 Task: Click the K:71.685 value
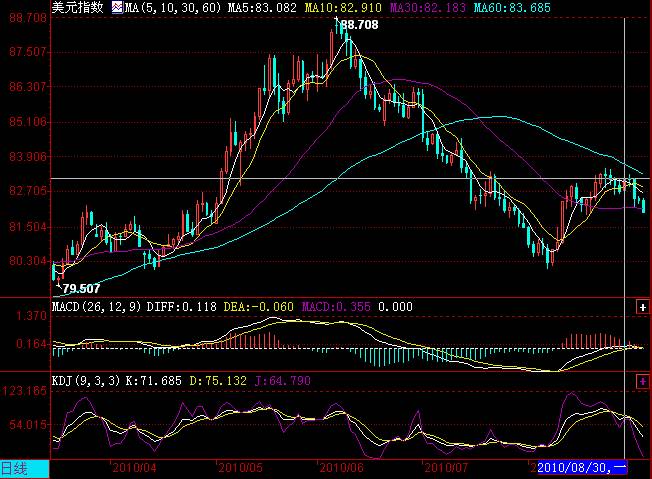point(153,381)
